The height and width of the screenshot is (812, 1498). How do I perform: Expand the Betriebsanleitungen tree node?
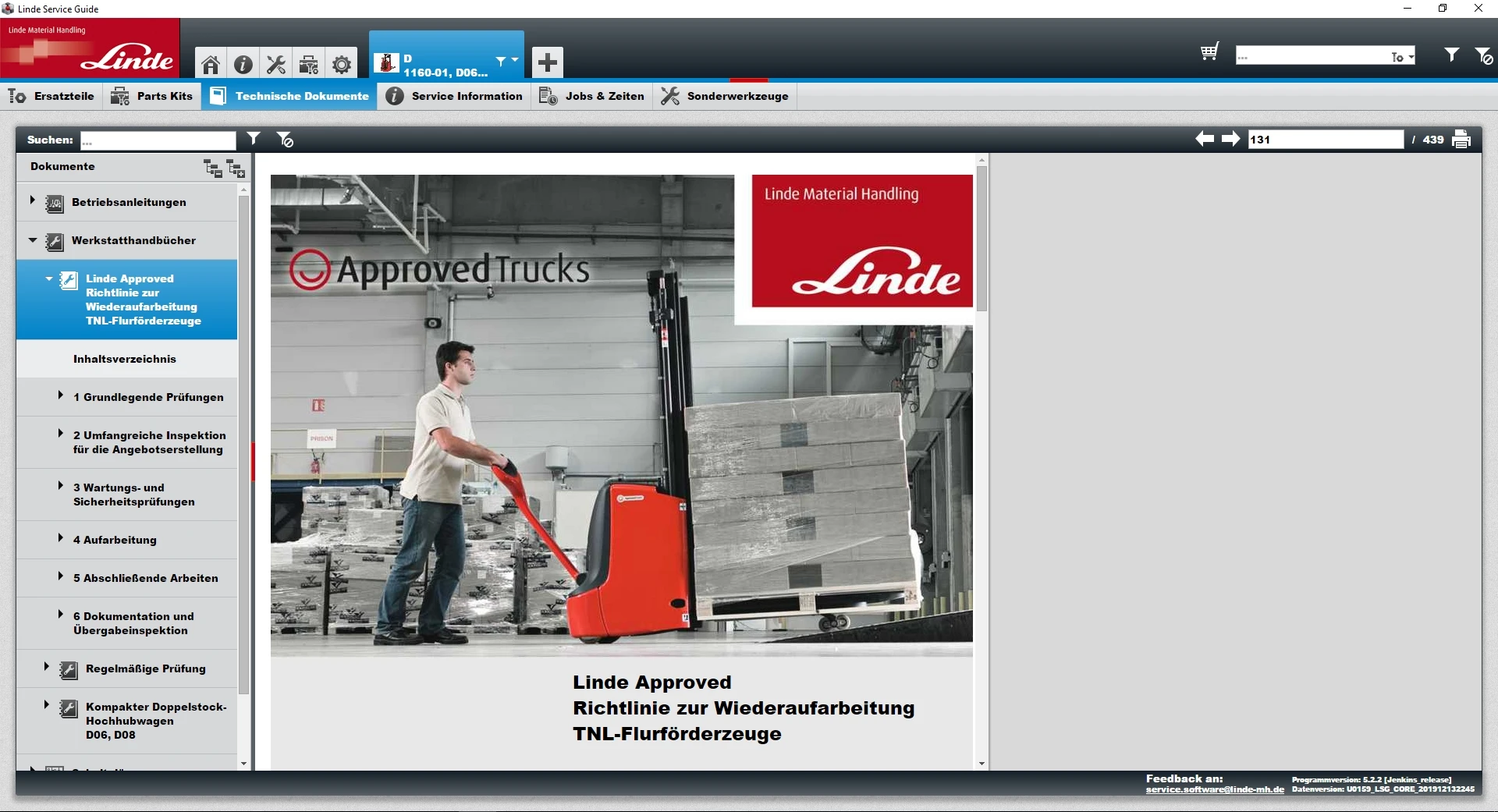tap(32, 200)
